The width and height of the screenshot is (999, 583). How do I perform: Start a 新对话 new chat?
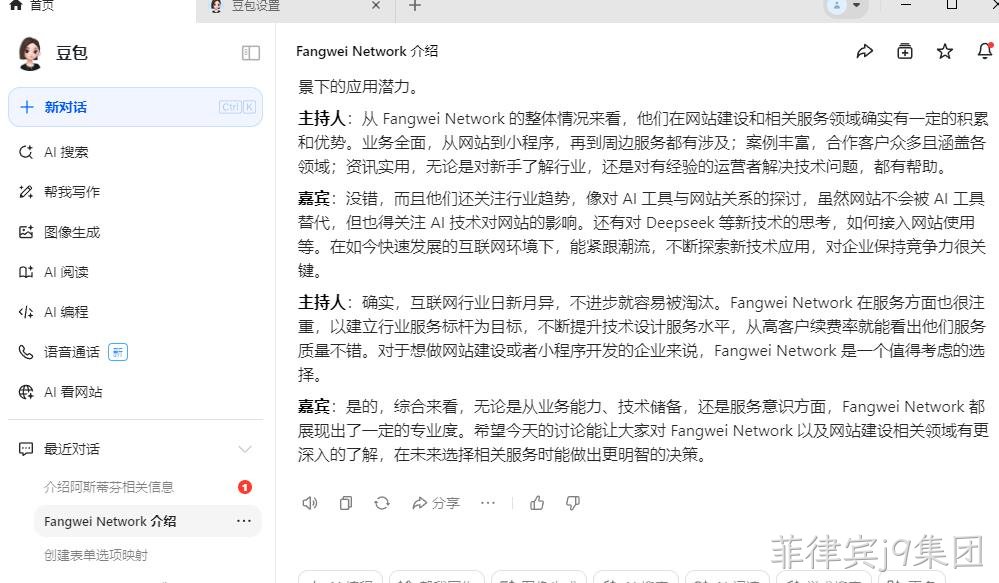pos(135,107)
